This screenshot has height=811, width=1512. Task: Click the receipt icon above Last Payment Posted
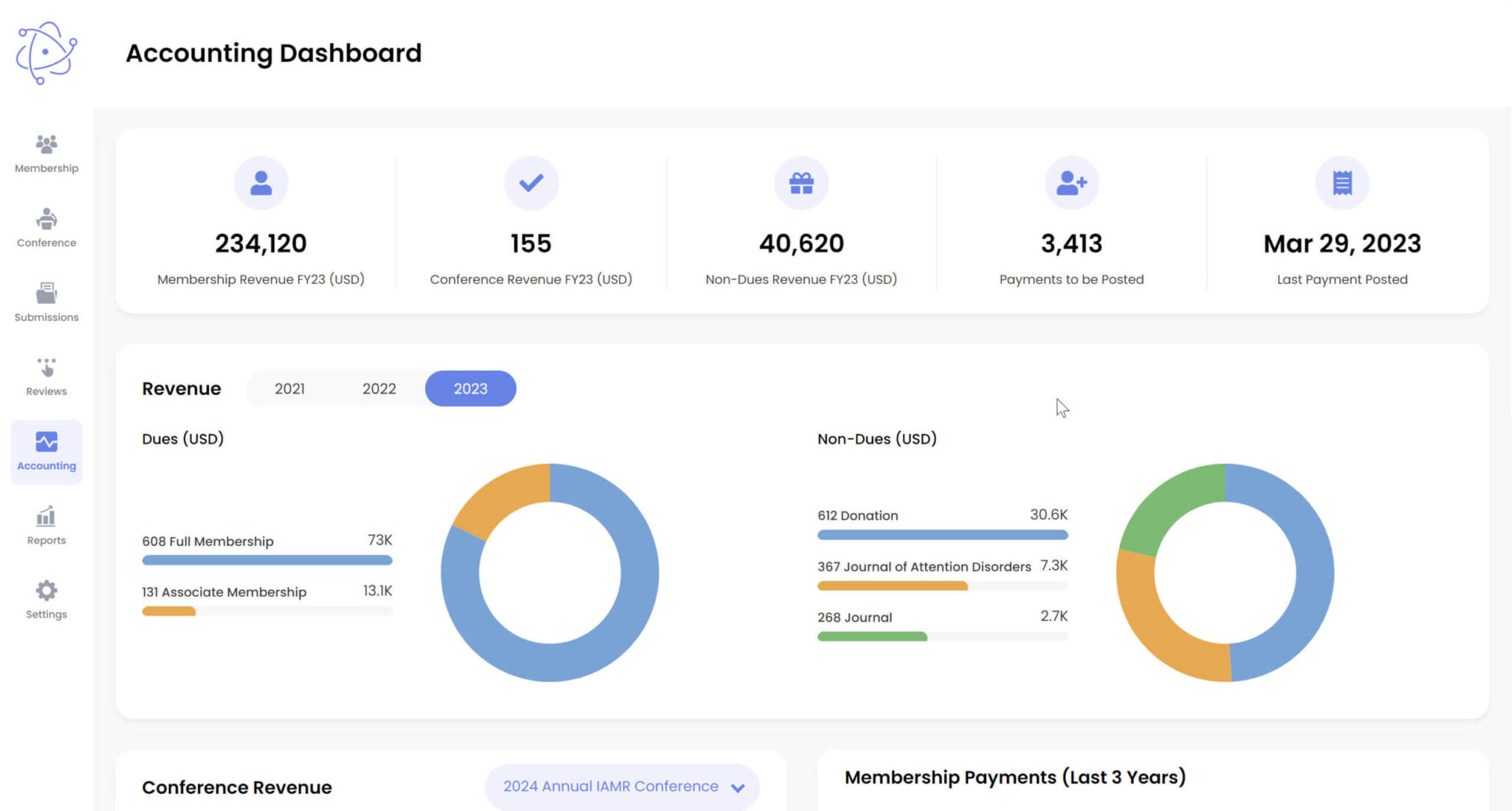1342,183
